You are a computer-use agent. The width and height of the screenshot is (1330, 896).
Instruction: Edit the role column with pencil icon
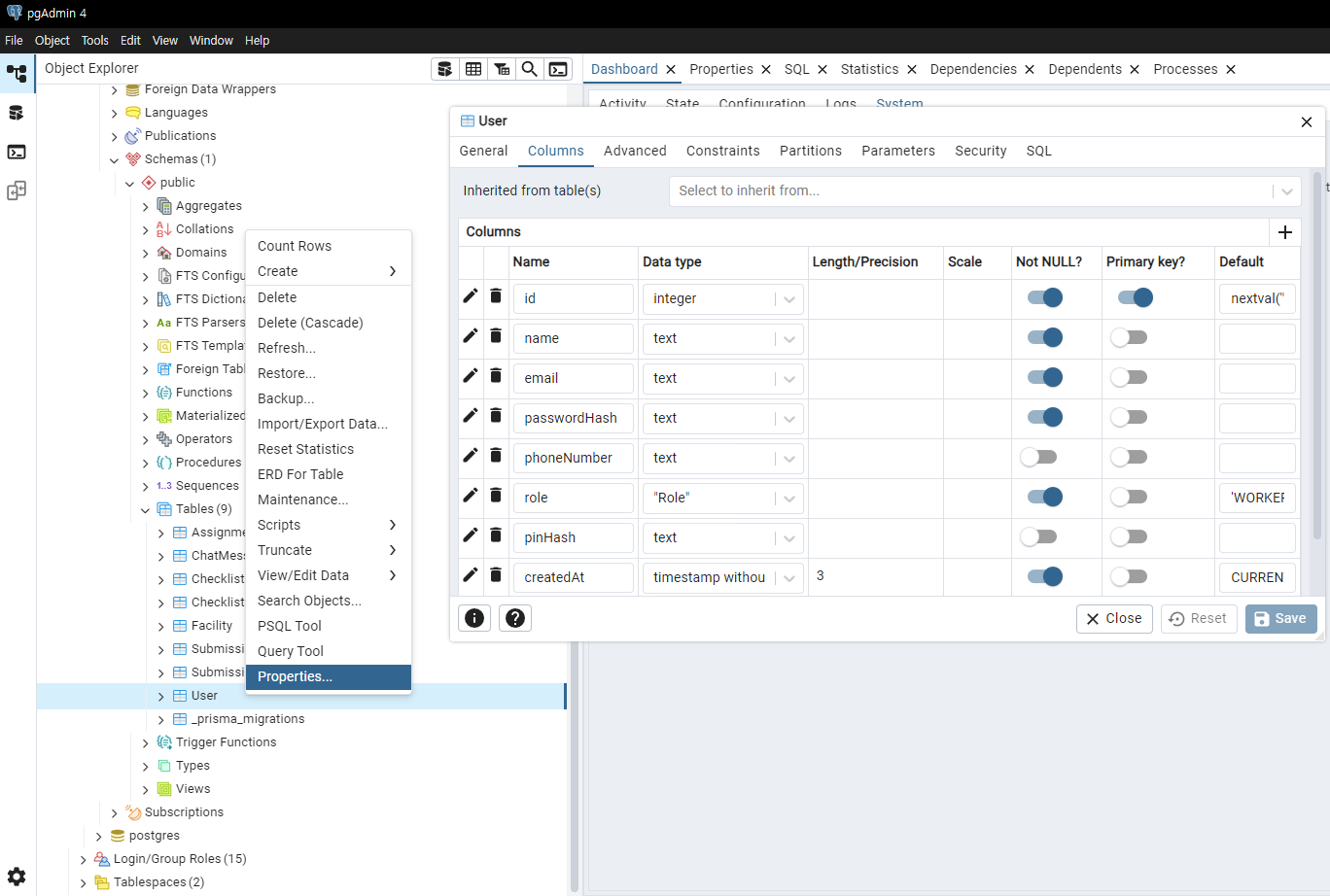[x=471, y=495]
